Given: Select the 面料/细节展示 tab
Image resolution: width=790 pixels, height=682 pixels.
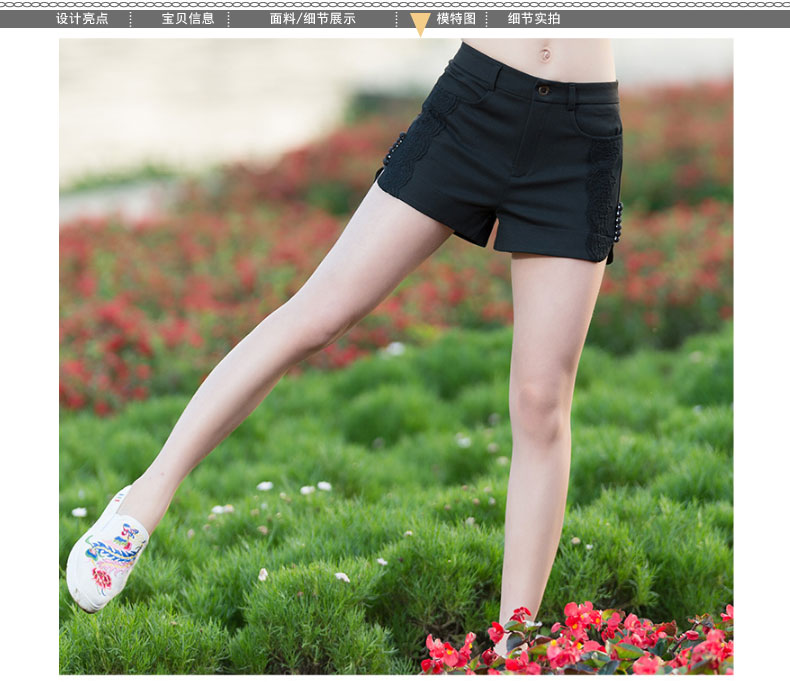Looking at the screenshot, I should [312, 19].
